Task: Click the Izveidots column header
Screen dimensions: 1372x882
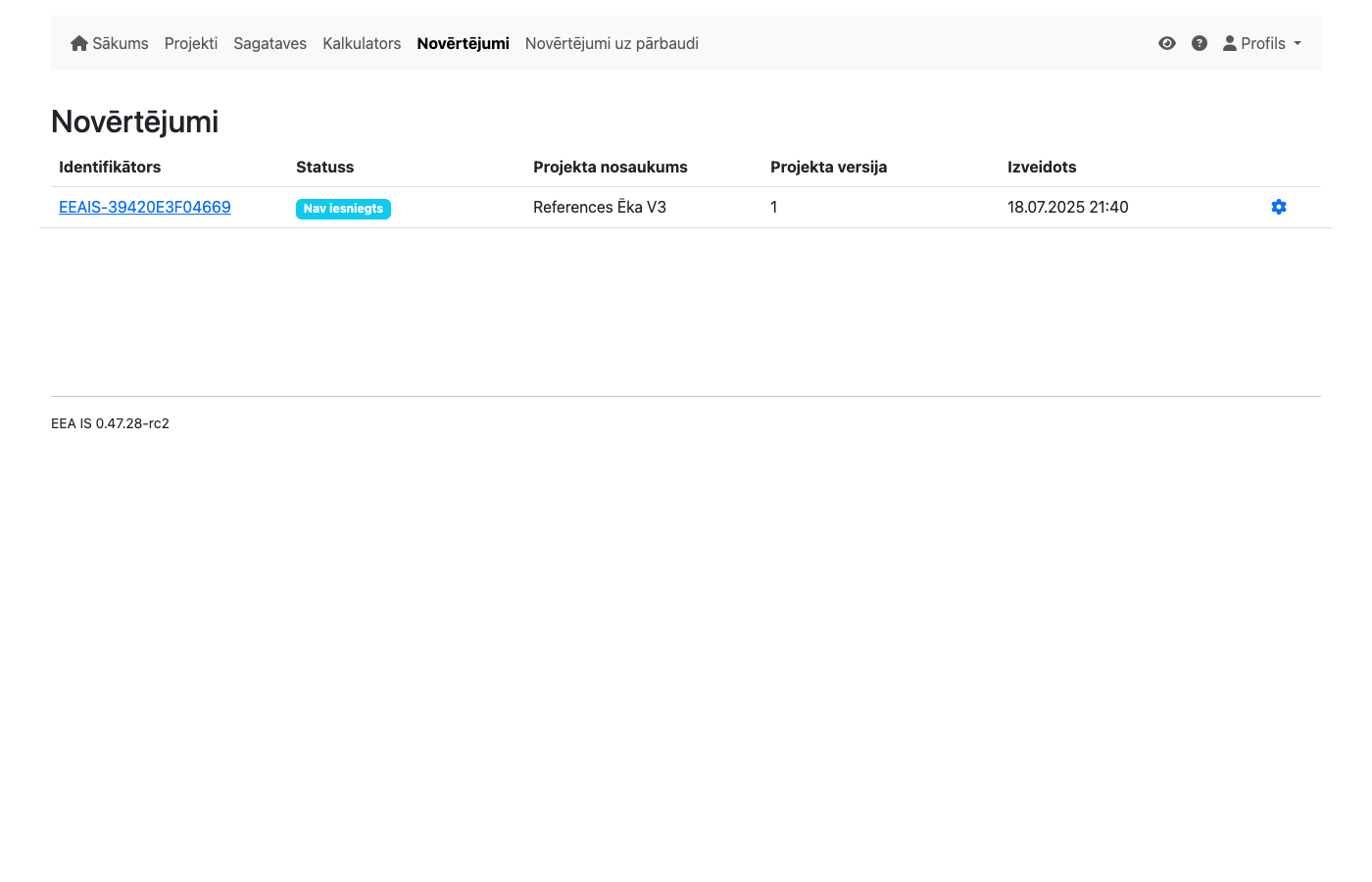Action: [1042, 167]
